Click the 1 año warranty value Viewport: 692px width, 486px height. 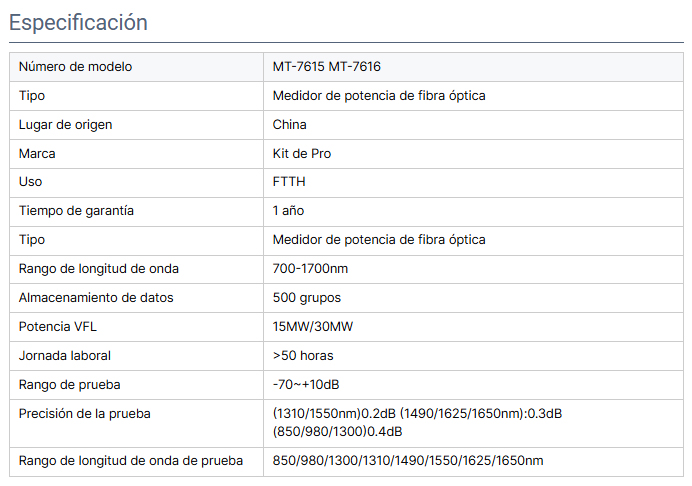tap(288, 211)
